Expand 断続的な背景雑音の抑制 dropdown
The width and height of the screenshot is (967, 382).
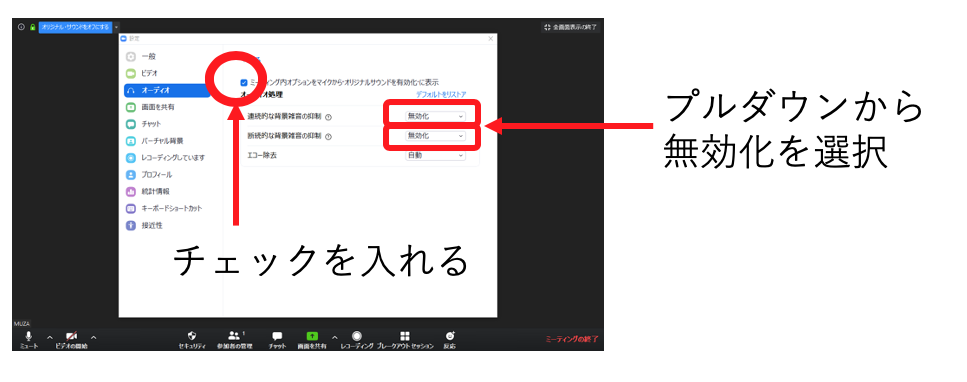tap(435, 135)
